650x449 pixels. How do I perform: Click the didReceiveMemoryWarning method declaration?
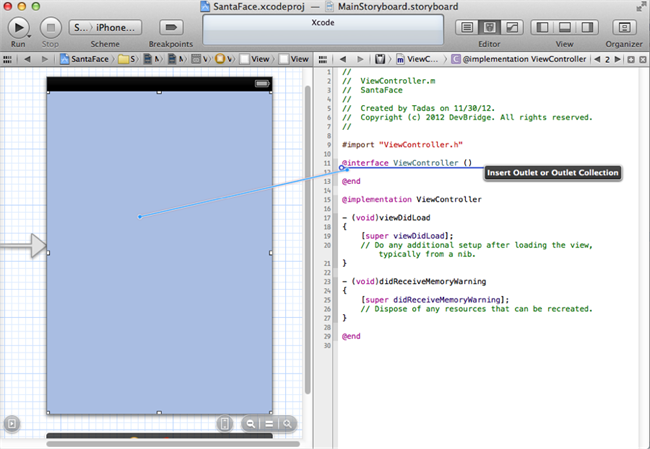[414, 282]
